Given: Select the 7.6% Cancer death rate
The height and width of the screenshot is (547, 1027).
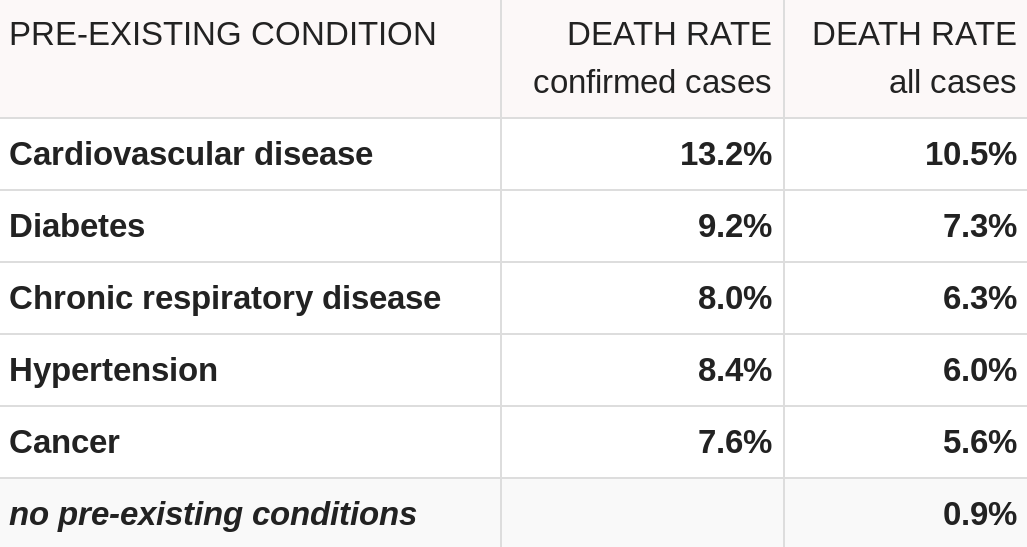Looking at the screenshot, I should point(734,442).
